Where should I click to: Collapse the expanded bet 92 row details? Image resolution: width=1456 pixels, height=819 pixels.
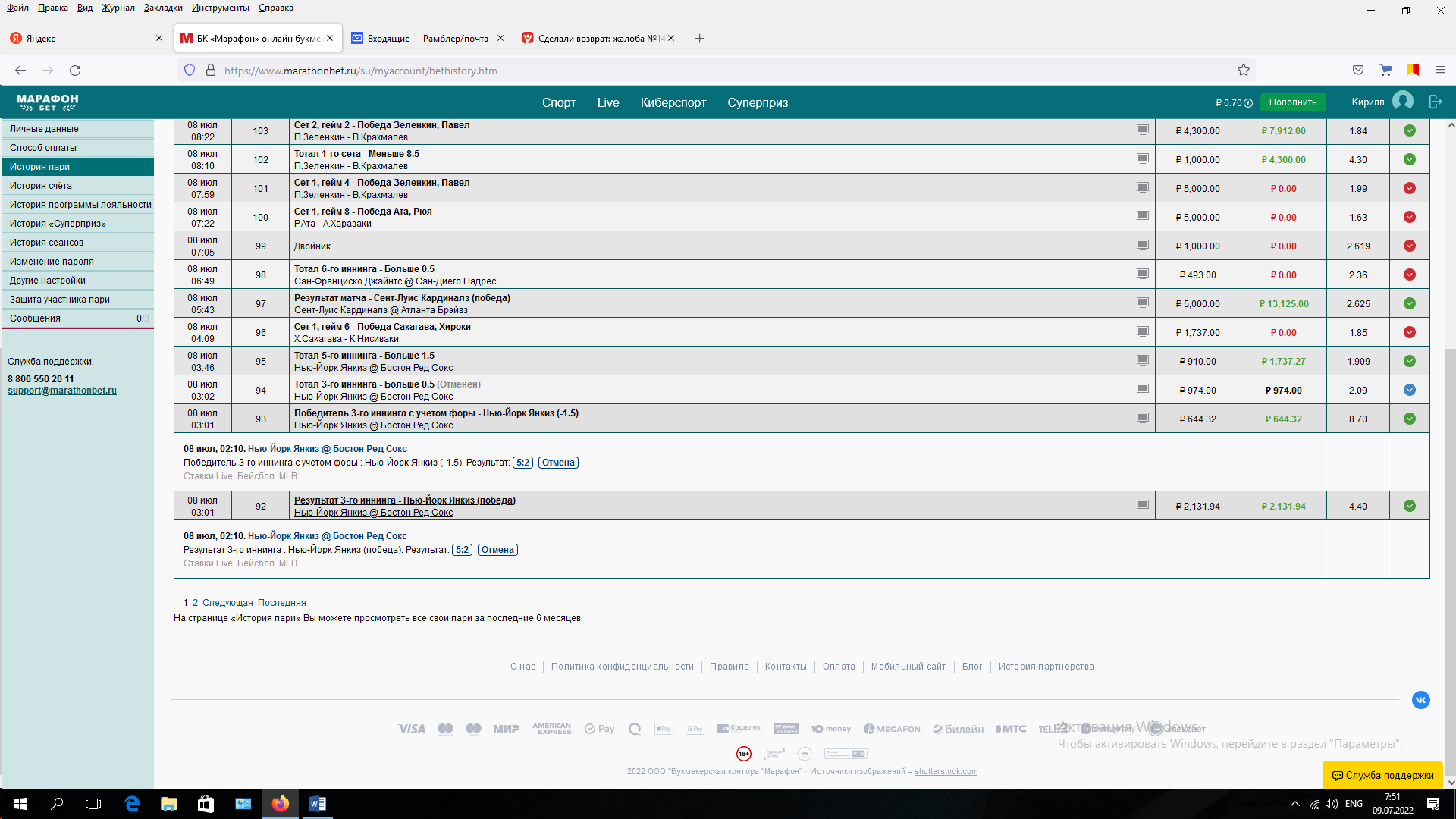[404, 500]
